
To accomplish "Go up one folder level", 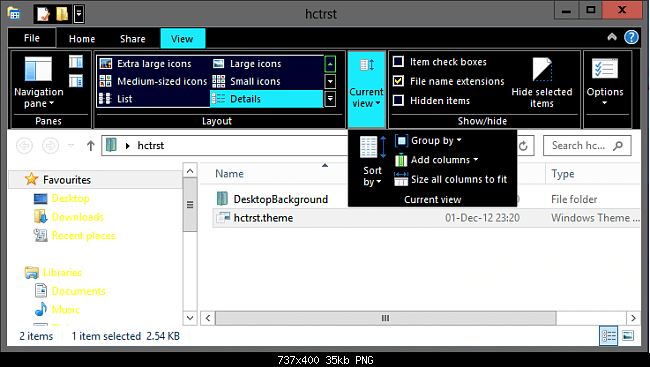I will coord(91,146).
